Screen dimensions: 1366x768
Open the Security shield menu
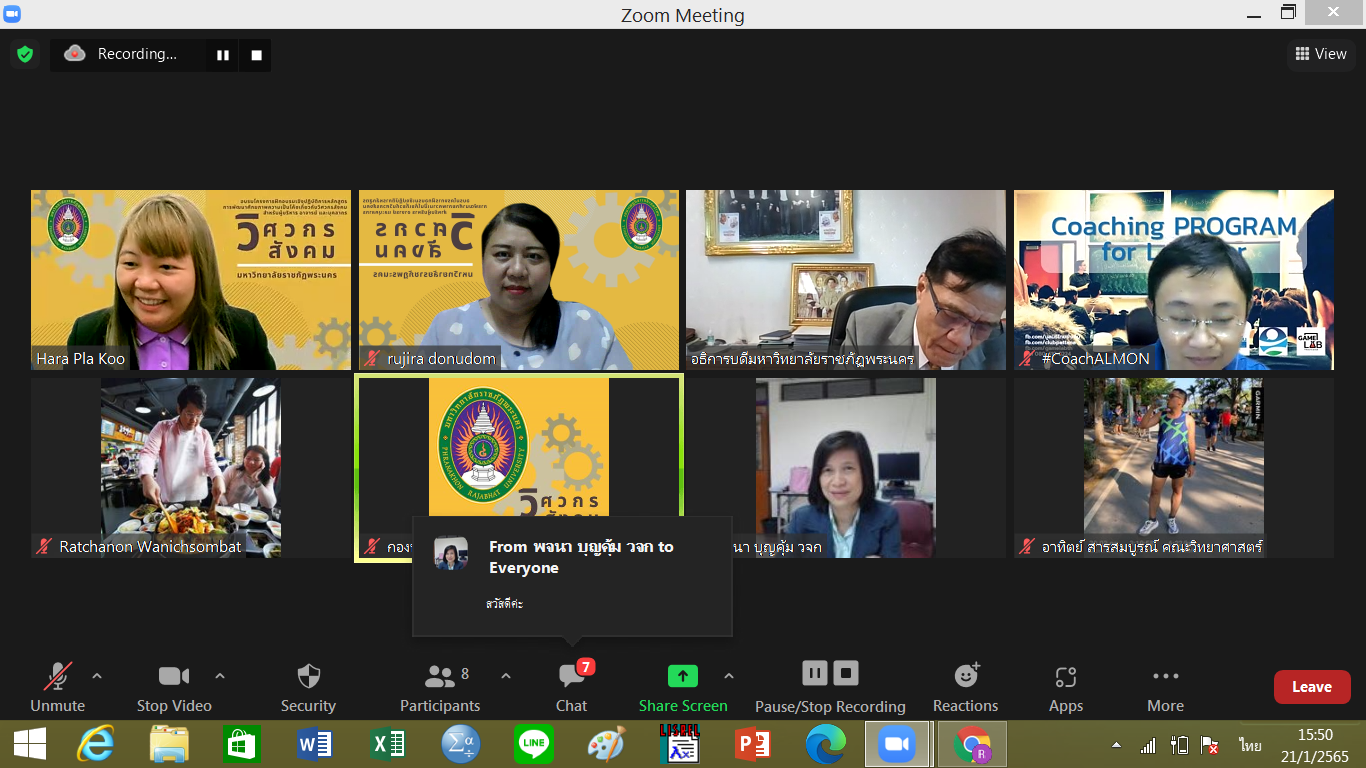308,688
